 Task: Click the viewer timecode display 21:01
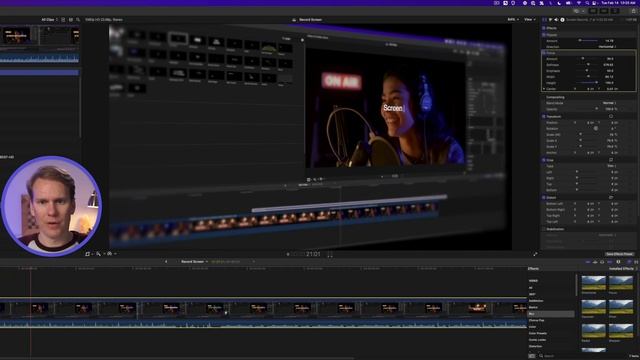(313, 254)
